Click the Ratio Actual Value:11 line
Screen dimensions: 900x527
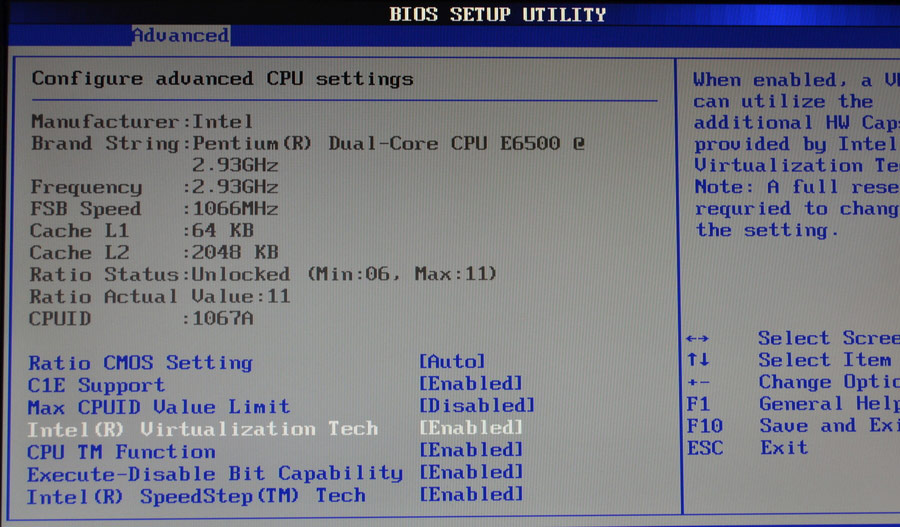point(160,297)
